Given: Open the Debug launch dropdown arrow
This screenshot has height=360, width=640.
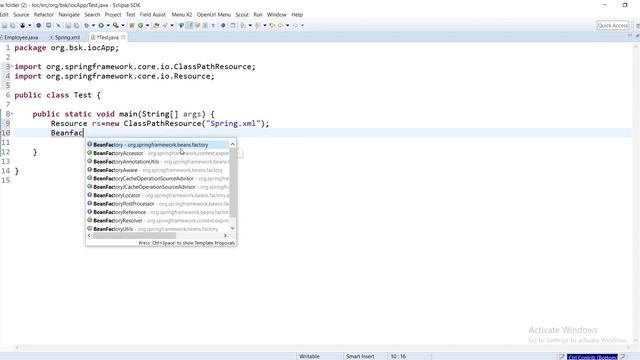Looking at the screenshot, I should [93, 25].
